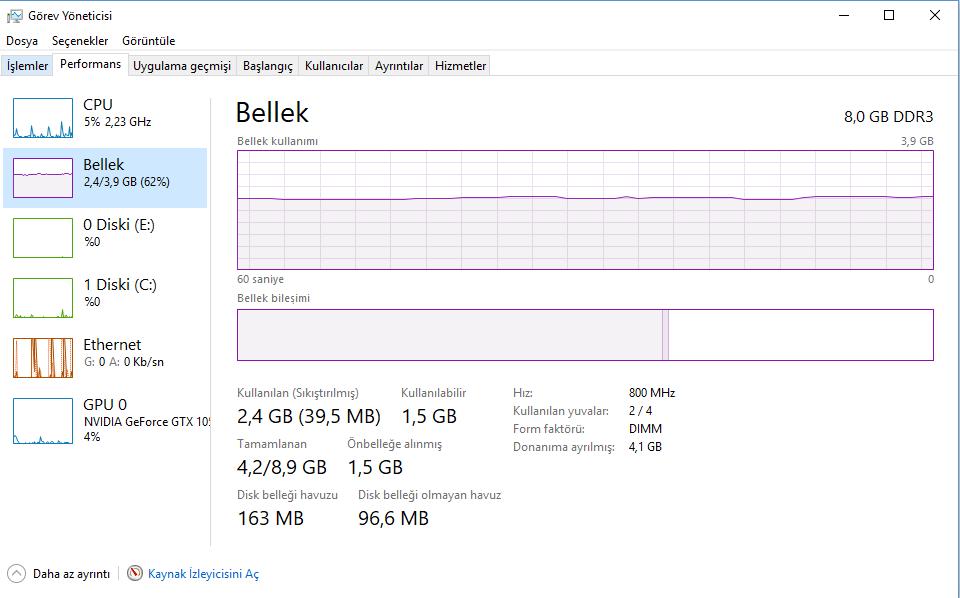This screenshot has width=960, height=598.
Task: Open the Kullanıcılar tab
Action: click(334, 66)
